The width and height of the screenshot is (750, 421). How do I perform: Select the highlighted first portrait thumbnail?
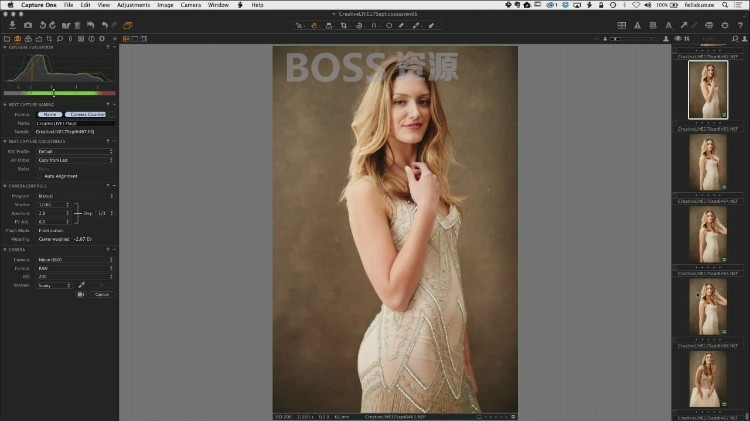pyautogui.click(x=707, y=89)
